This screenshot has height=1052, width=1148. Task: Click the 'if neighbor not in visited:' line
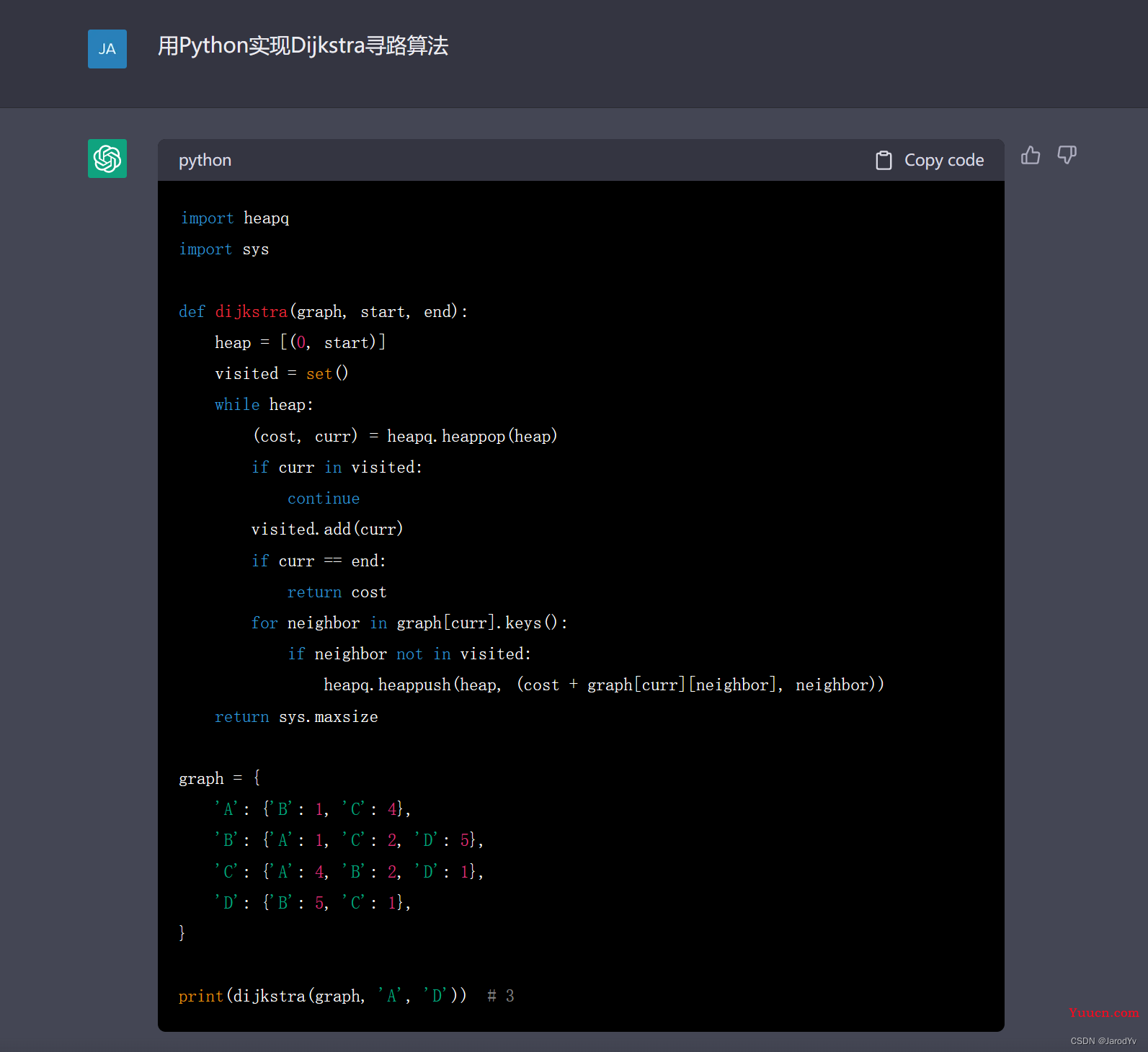pos(409,654)
